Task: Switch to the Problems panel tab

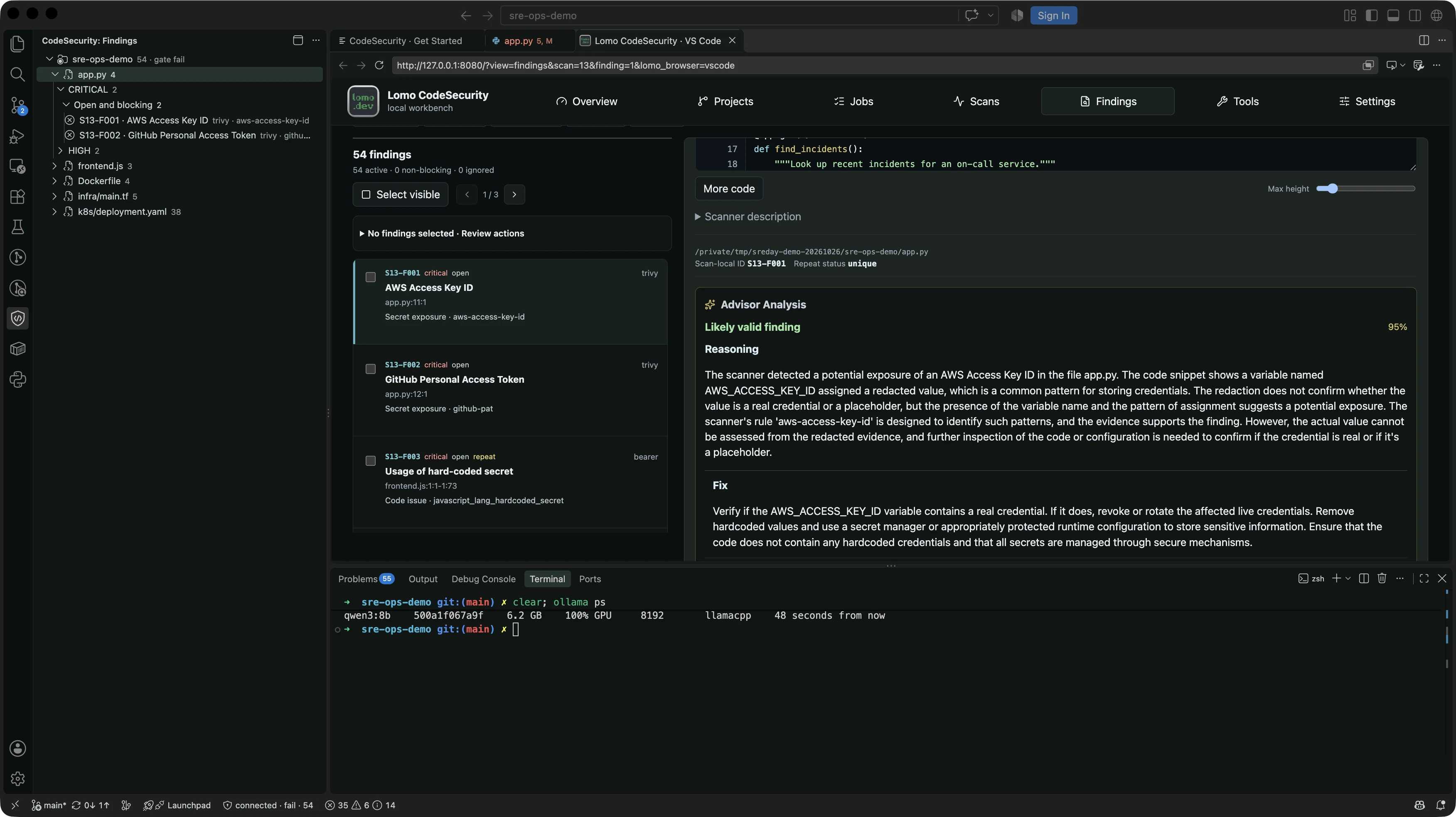Action: tap(366, 579)
